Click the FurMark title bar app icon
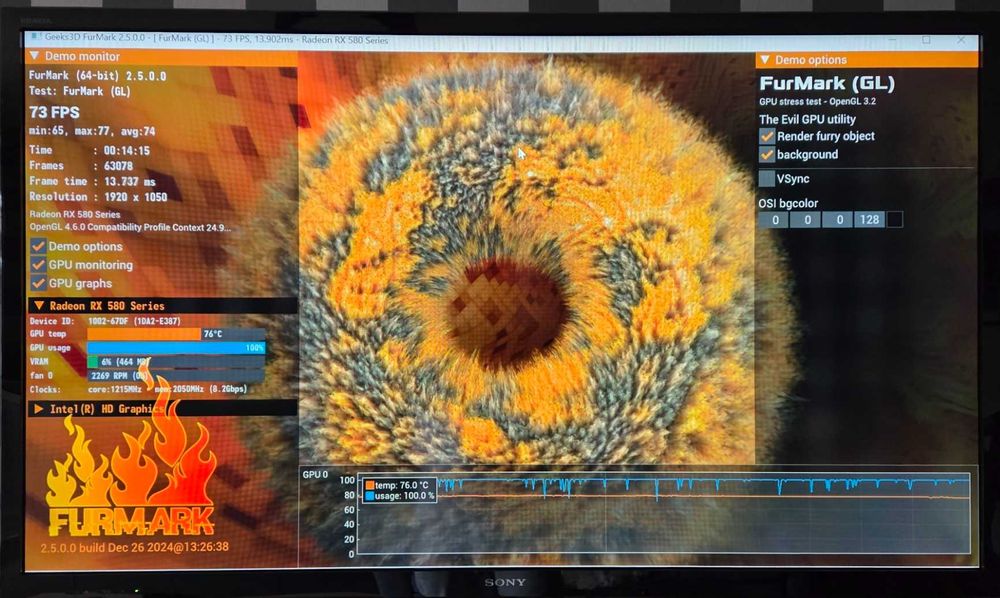The height and width of the screenshot is (598, 1000). [36, 38]
